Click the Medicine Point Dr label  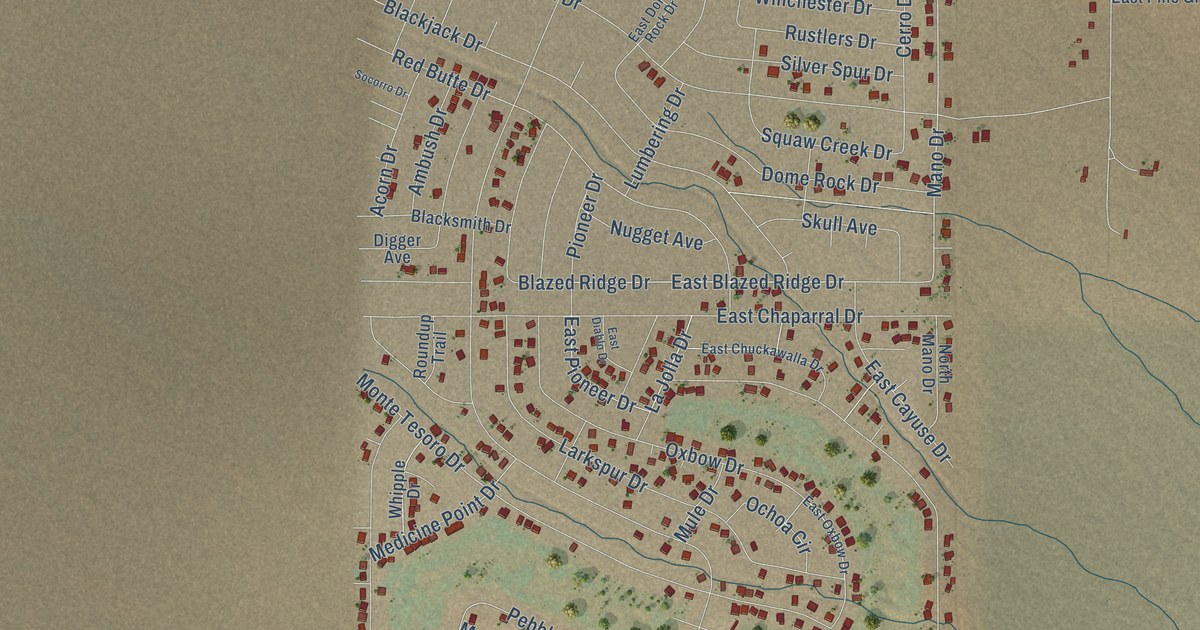[434, 523]
